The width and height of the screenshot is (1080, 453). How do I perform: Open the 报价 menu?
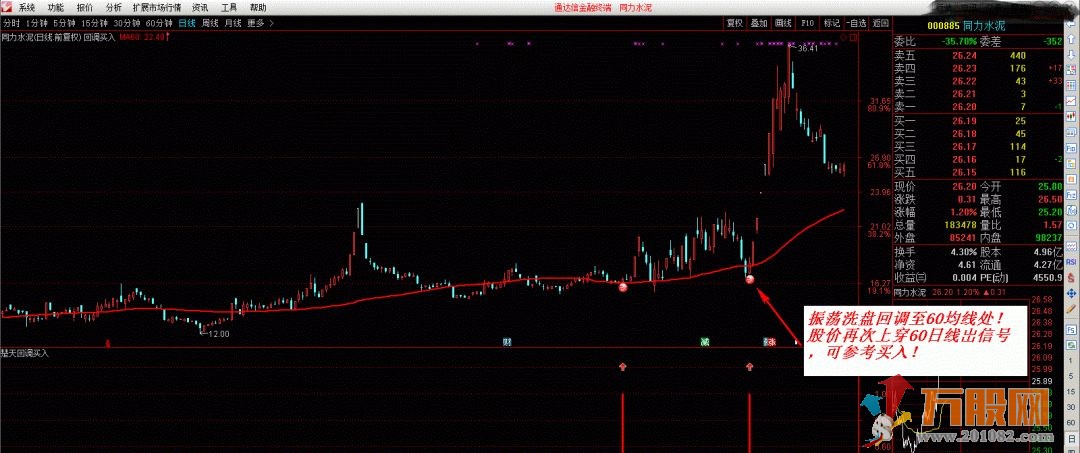pos(85,8)
